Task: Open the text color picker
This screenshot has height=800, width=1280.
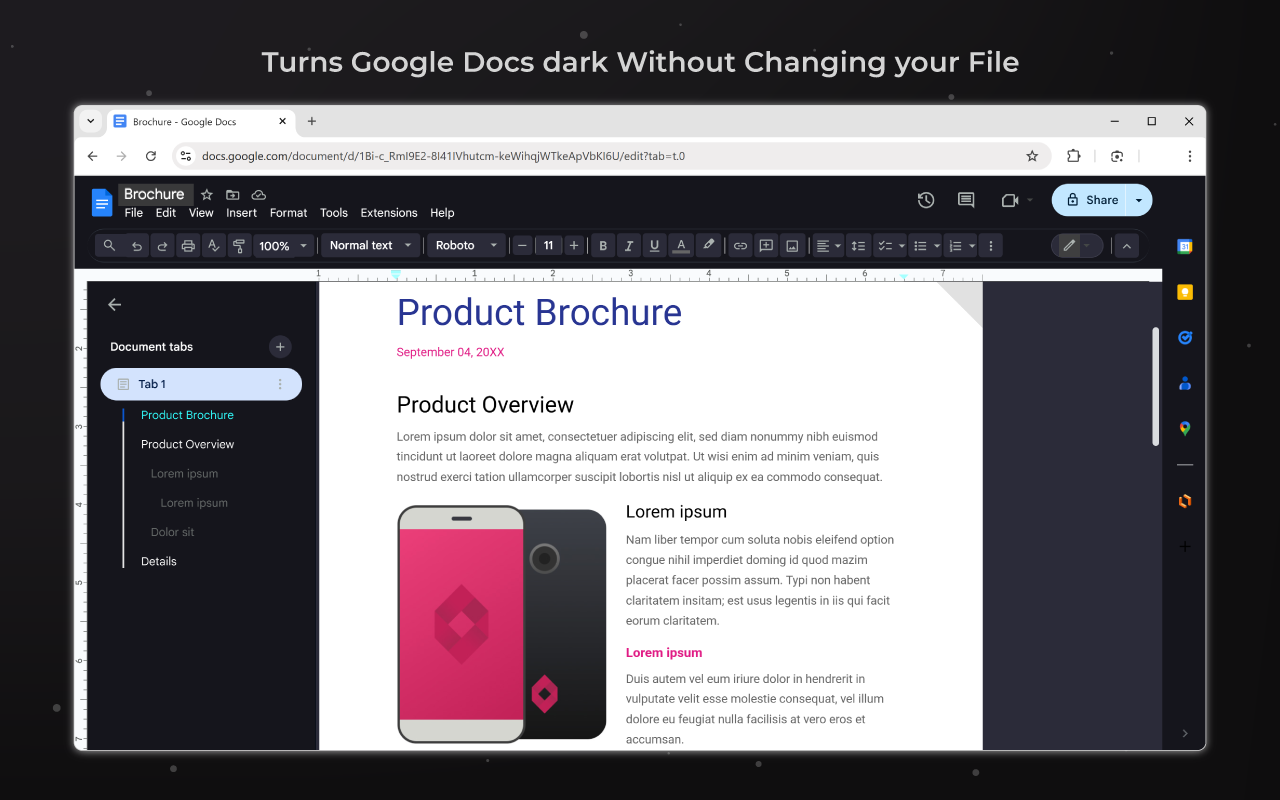Action: (681, 245)
